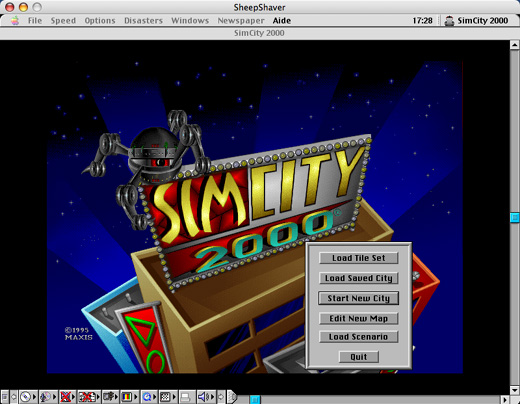Expand the monitor resolution module arrow

[174, 397]
